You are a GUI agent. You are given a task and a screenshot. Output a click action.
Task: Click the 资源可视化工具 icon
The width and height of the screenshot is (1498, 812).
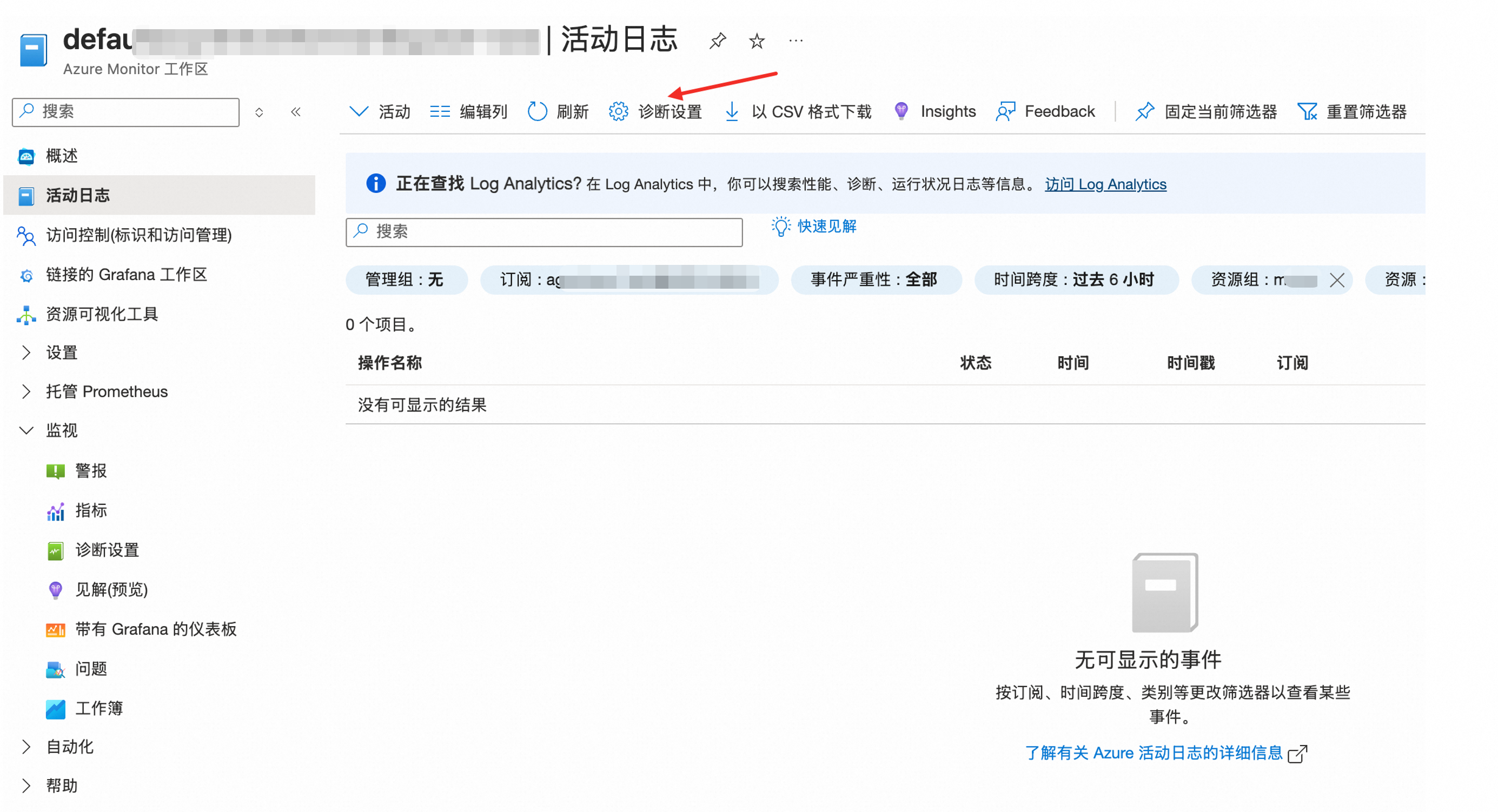(26, 315)
